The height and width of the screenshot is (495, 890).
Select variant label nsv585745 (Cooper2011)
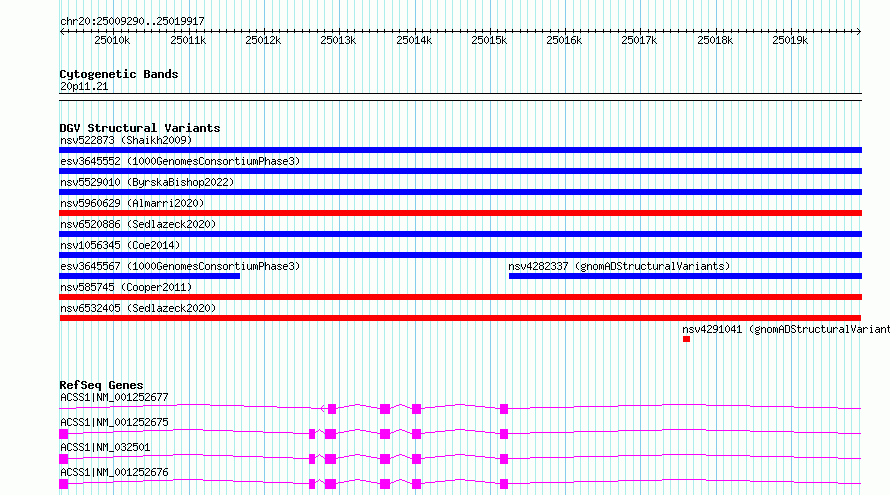(126, 287)
